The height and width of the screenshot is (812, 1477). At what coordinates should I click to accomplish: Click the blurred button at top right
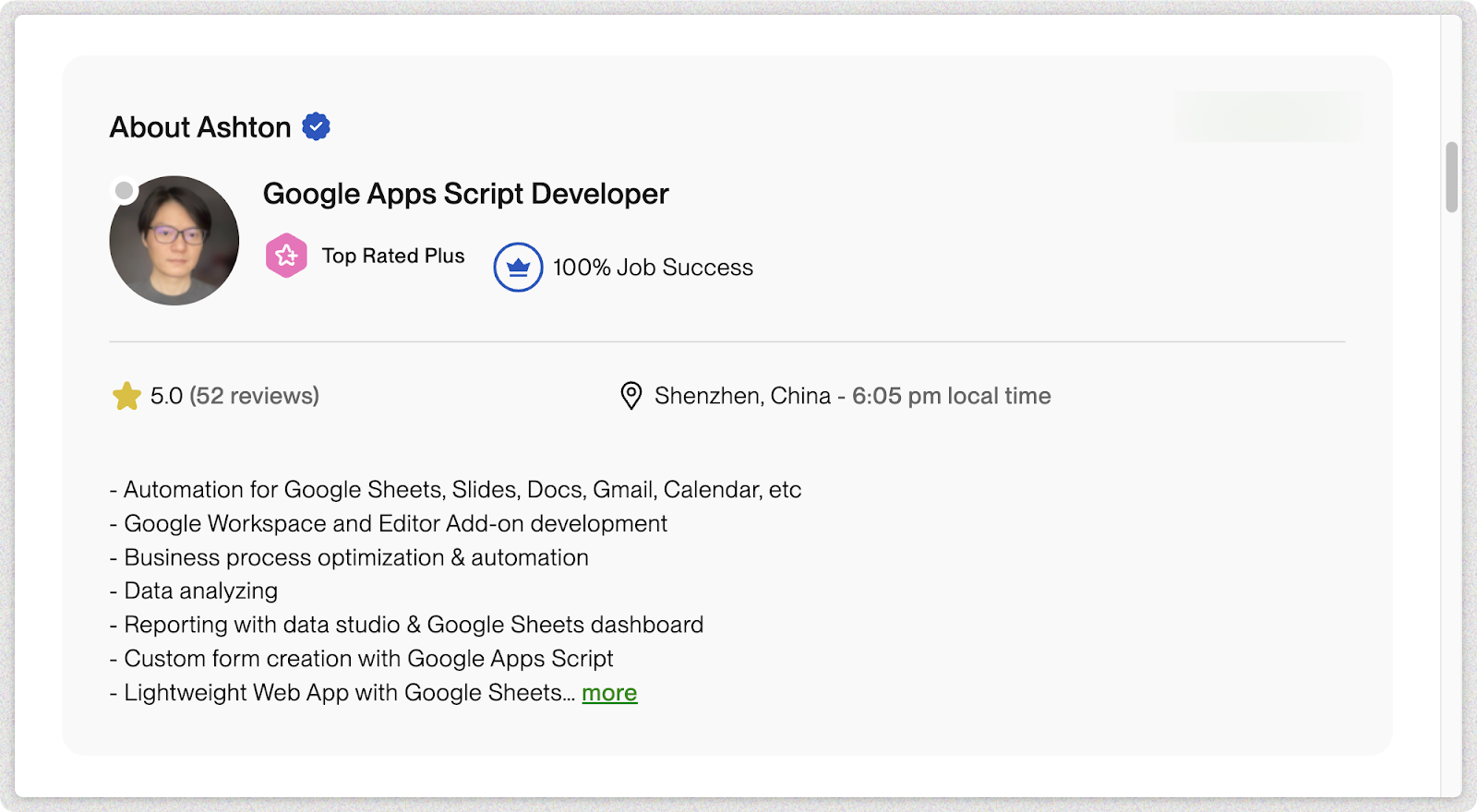1269,116
